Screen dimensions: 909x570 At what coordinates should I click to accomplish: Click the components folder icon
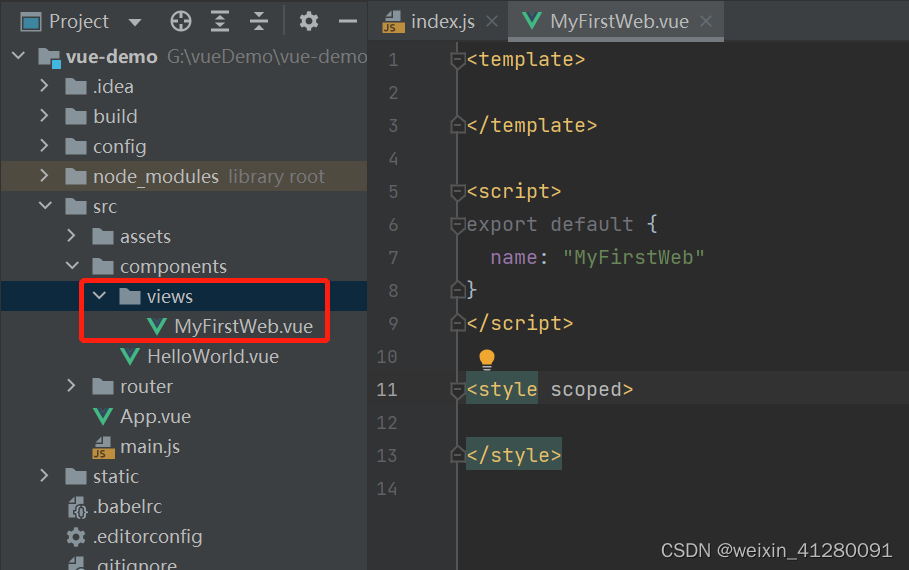[103, 267]
